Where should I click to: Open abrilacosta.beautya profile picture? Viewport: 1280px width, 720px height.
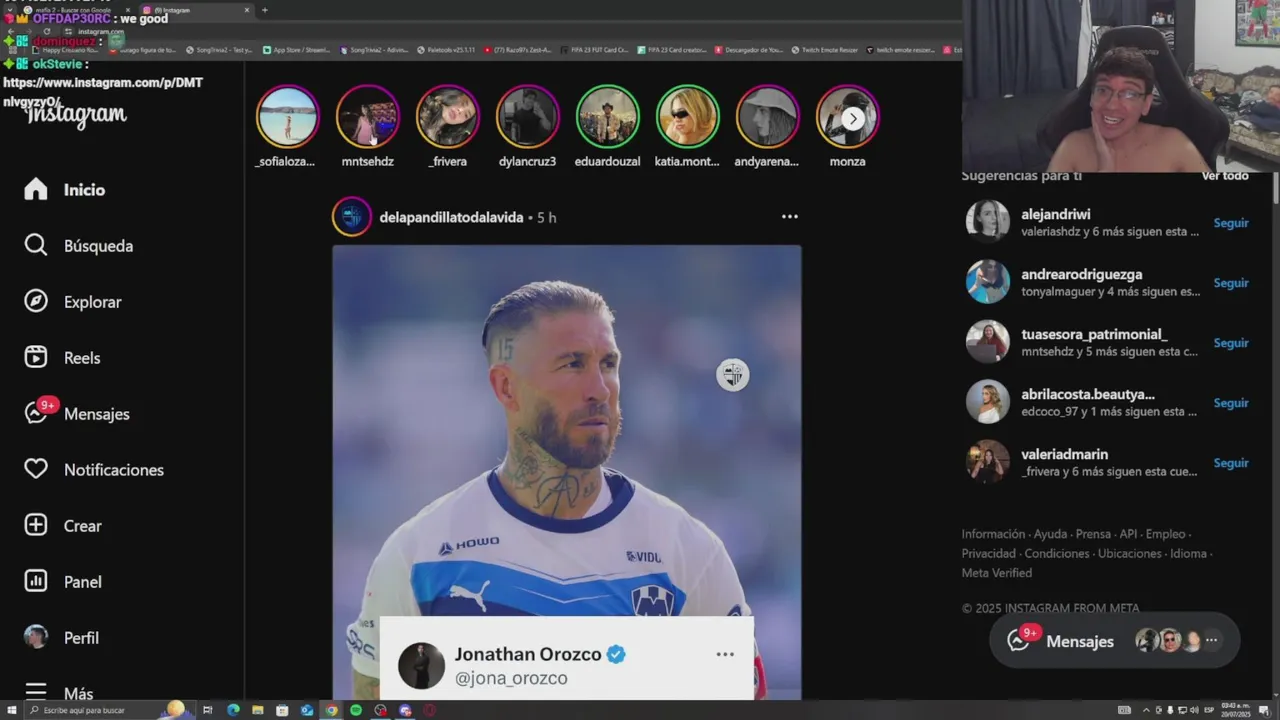tap(987, 402)
